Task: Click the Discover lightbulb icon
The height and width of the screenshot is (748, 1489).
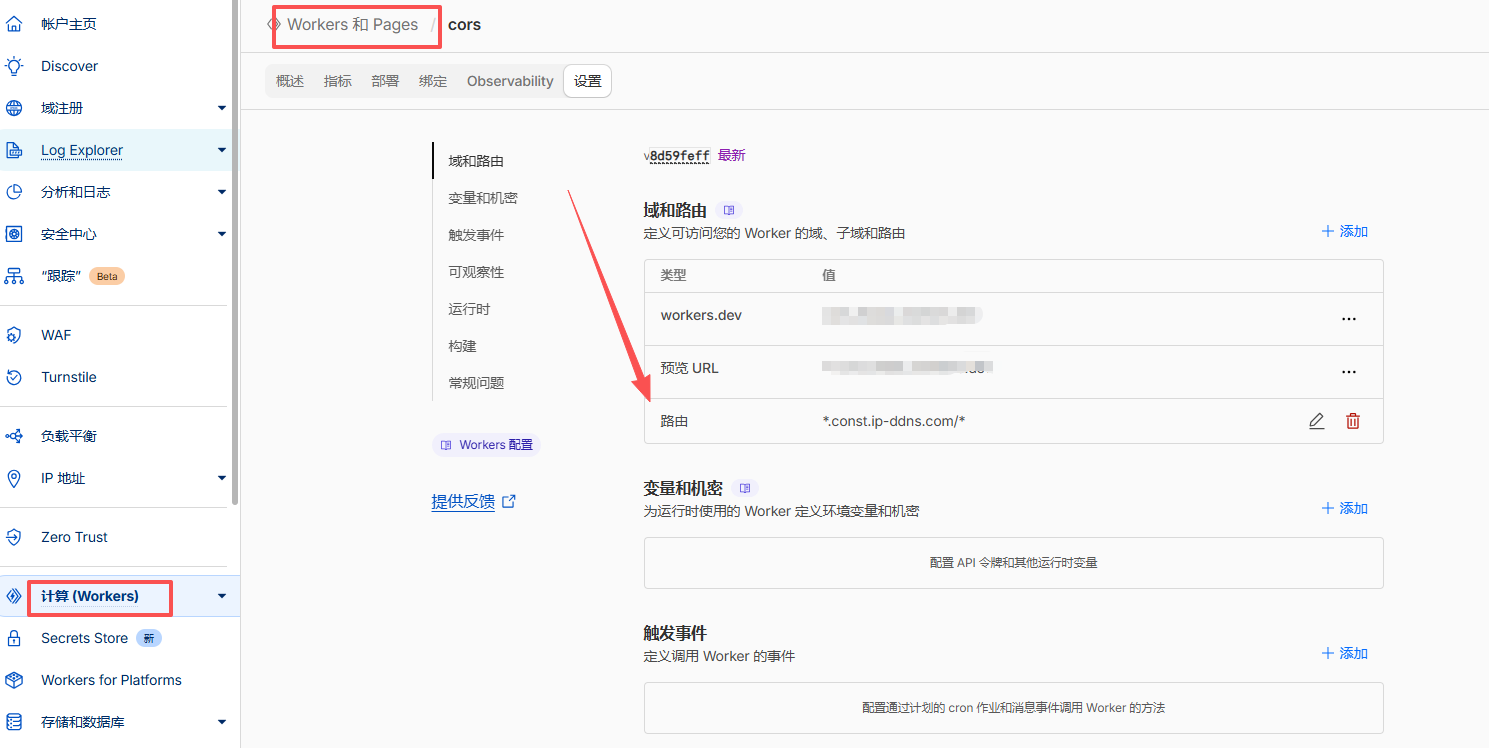Action: tap(14, 66)
